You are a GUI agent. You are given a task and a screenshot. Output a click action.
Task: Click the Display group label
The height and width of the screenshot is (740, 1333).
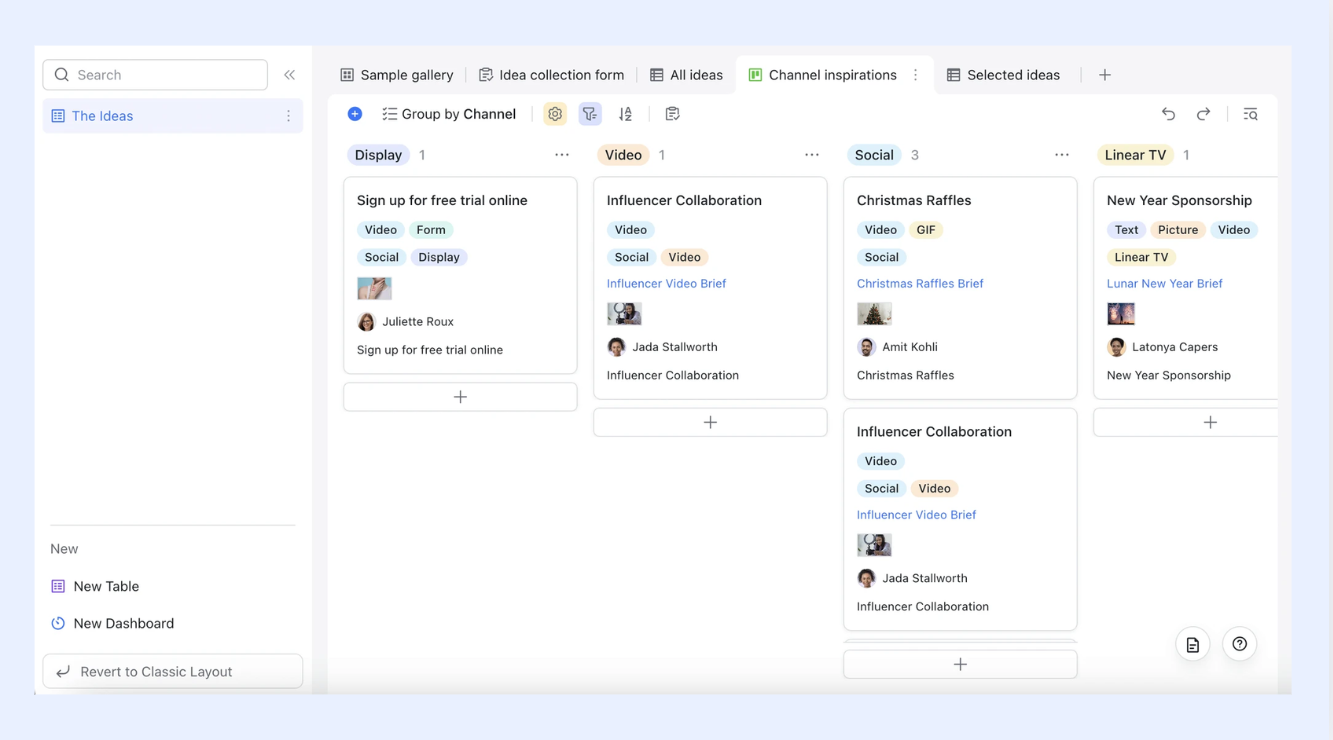click(x=378, y=155)
